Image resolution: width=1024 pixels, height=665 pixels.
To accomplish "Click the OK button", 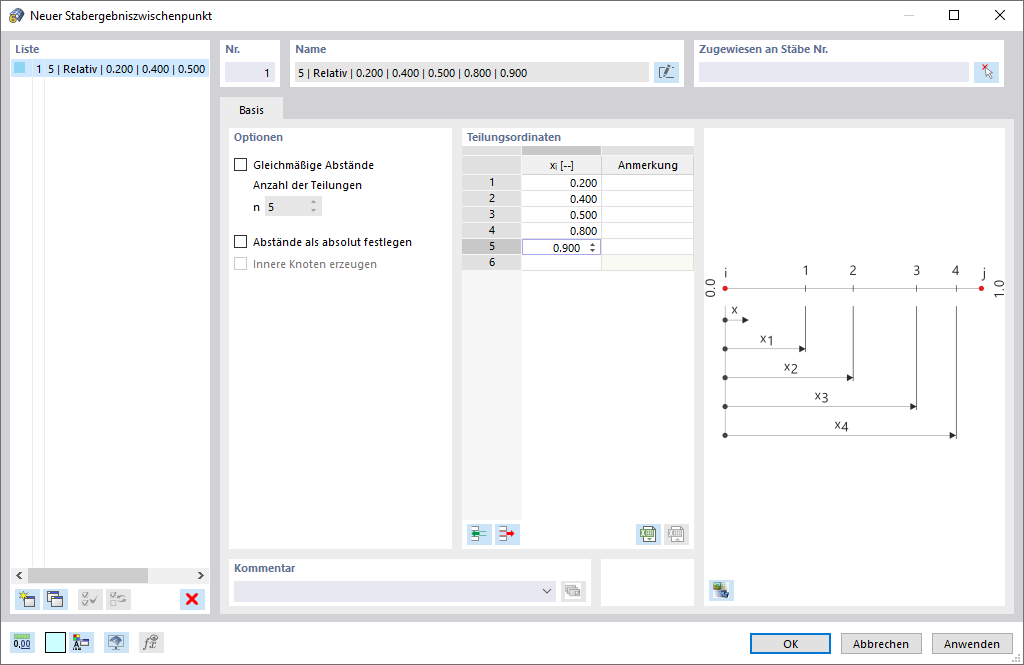I will [x=790, y=643].
